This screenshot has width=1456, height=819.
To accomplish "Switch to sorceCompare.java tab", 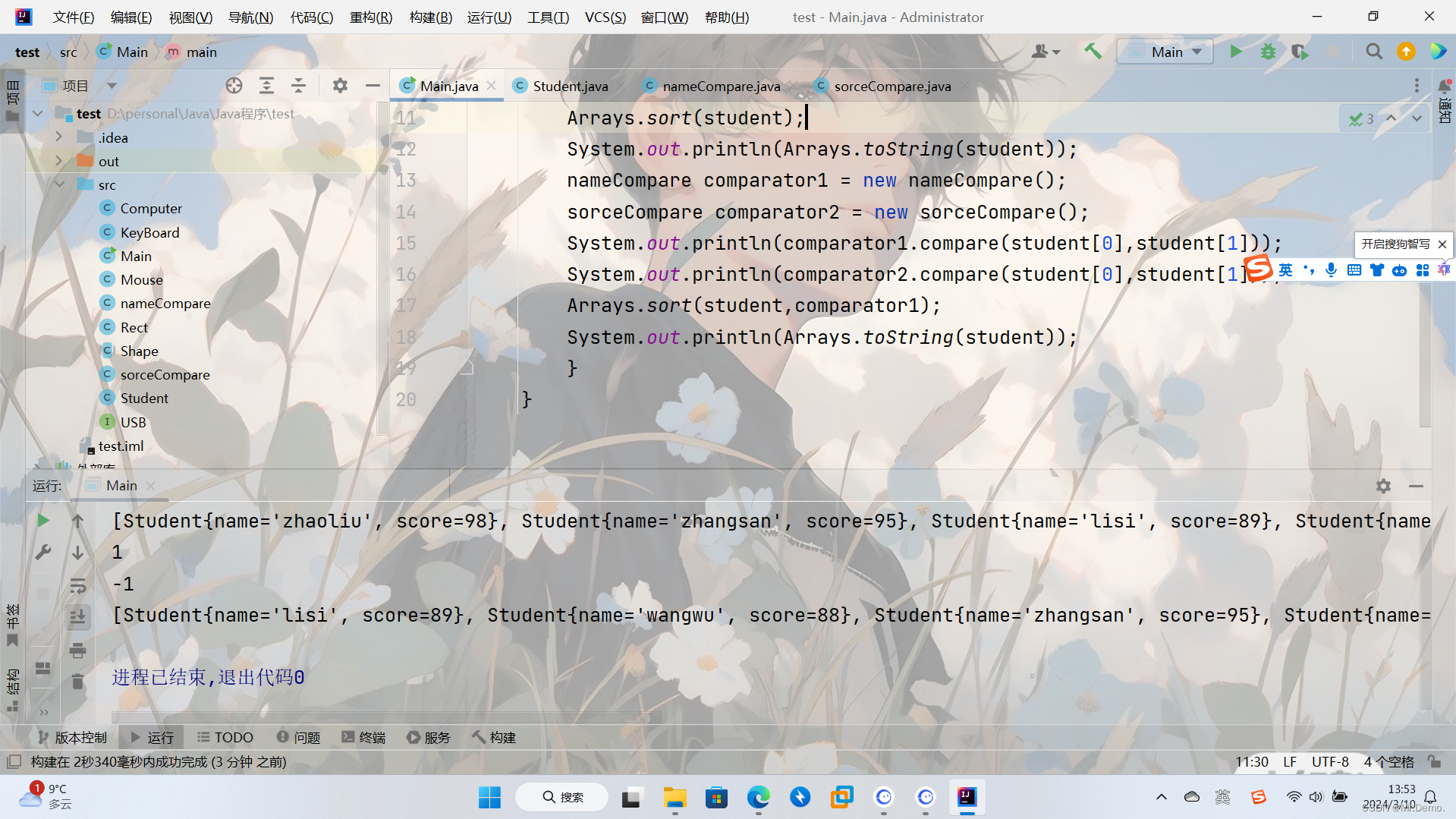I will point(892,86).
